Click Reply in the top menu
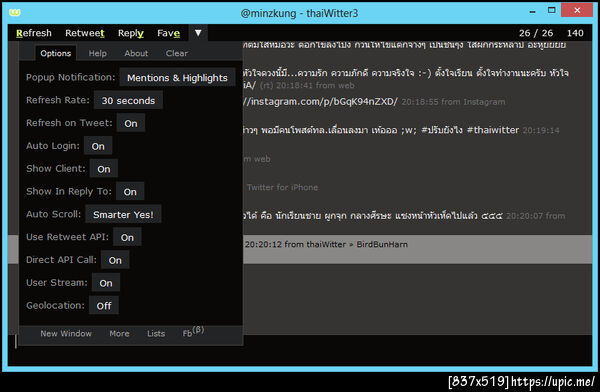This screenshot has height=392, width=600. pyautogui.click(x=130, y=33)
